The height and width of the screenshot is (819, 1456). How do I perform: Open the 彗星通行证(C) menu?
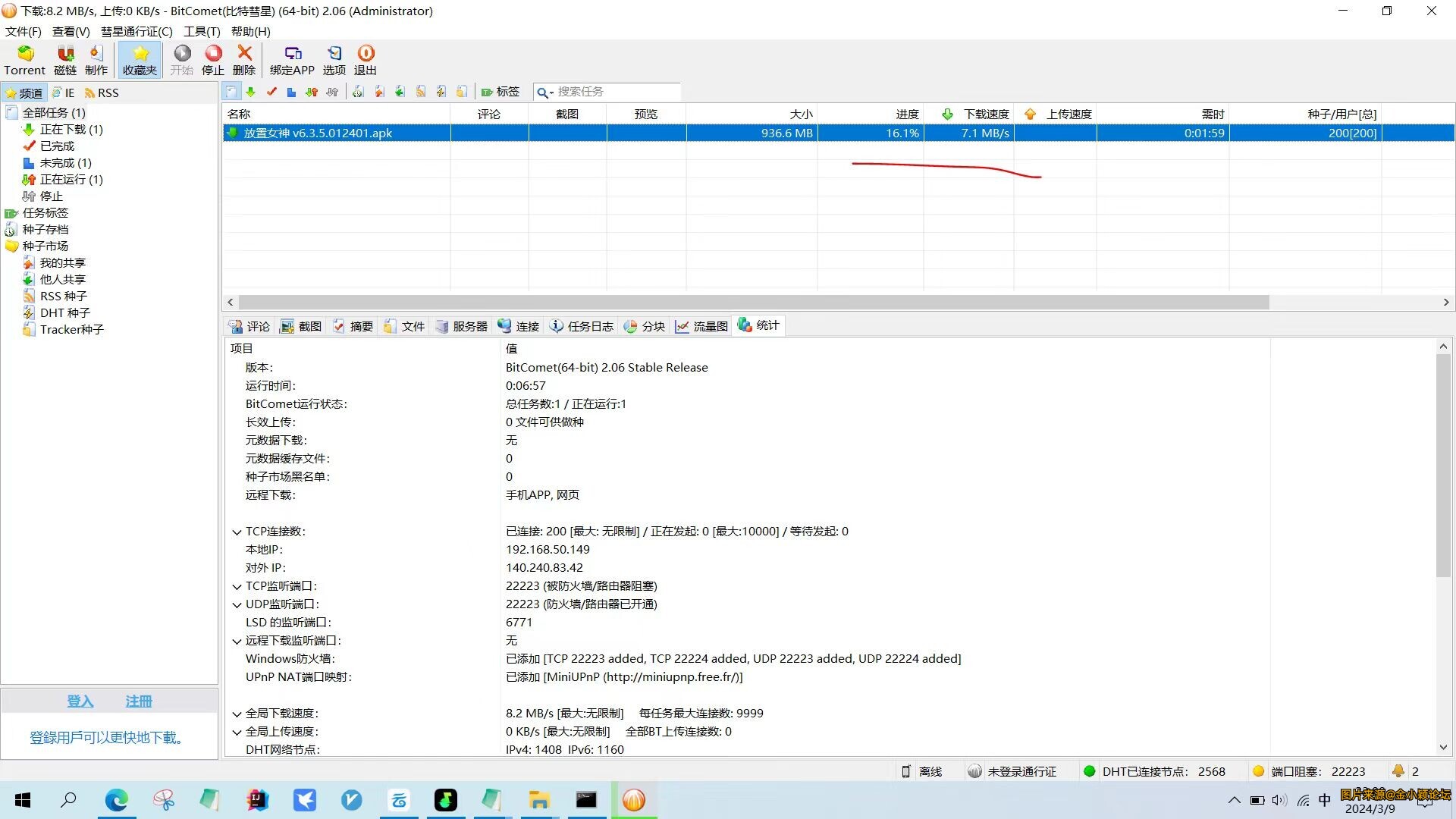coord(136,31)
